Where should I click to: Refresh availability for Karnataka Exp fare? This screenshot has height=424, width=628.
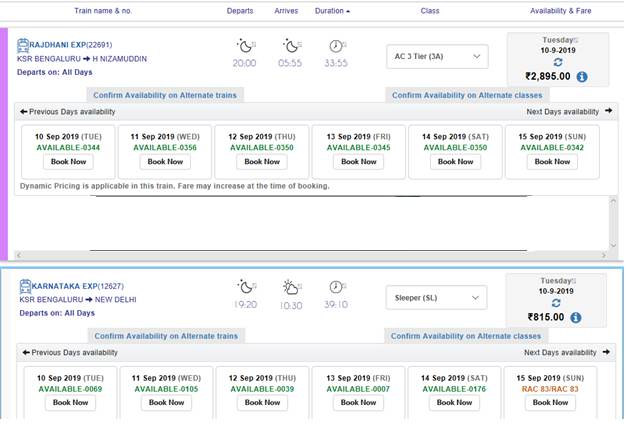pos(555,303)
